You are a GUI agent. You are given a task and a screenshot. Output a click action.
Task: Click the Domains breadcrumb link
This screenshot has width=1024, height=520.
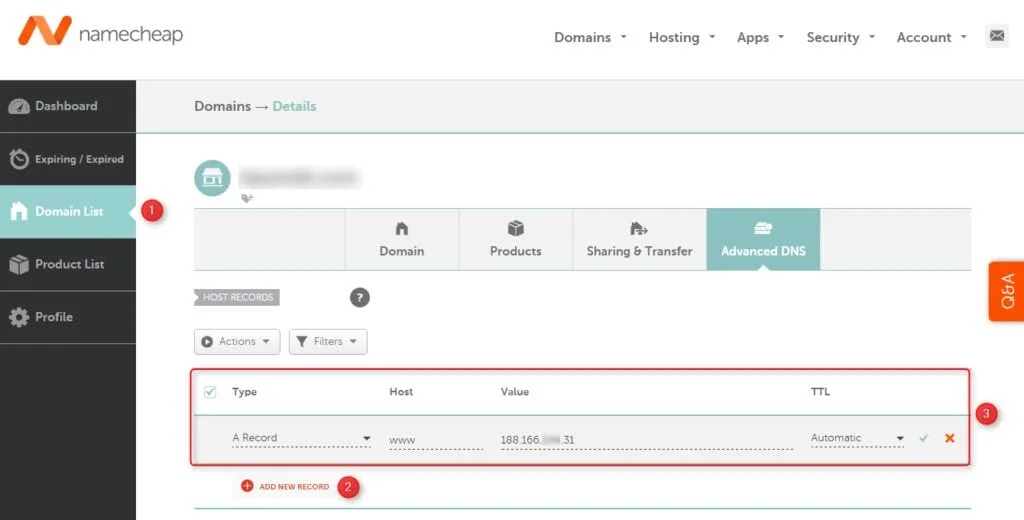tap(222, 106)
